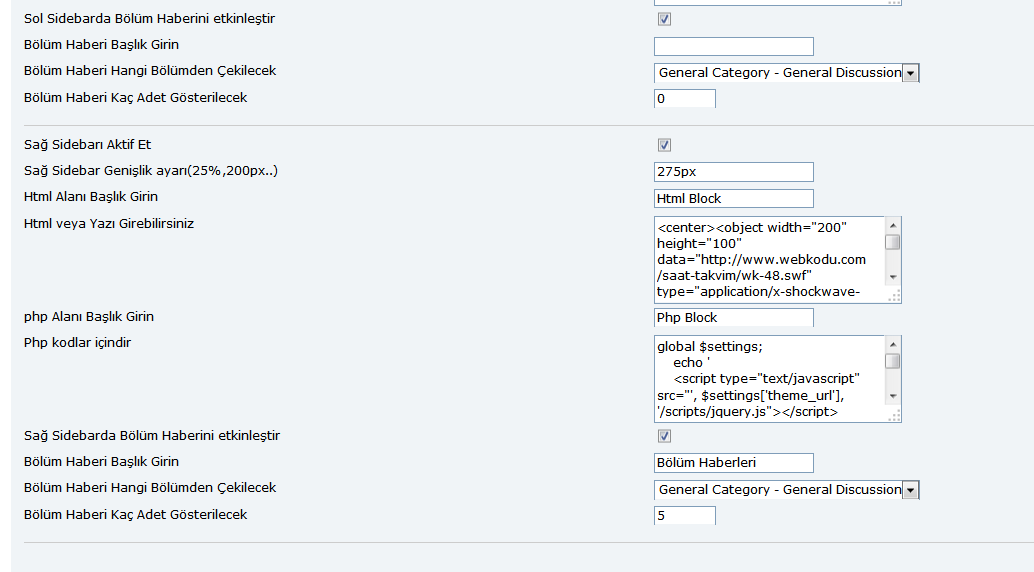Click the Html textarea scrollbar thumb

point(893,242)
